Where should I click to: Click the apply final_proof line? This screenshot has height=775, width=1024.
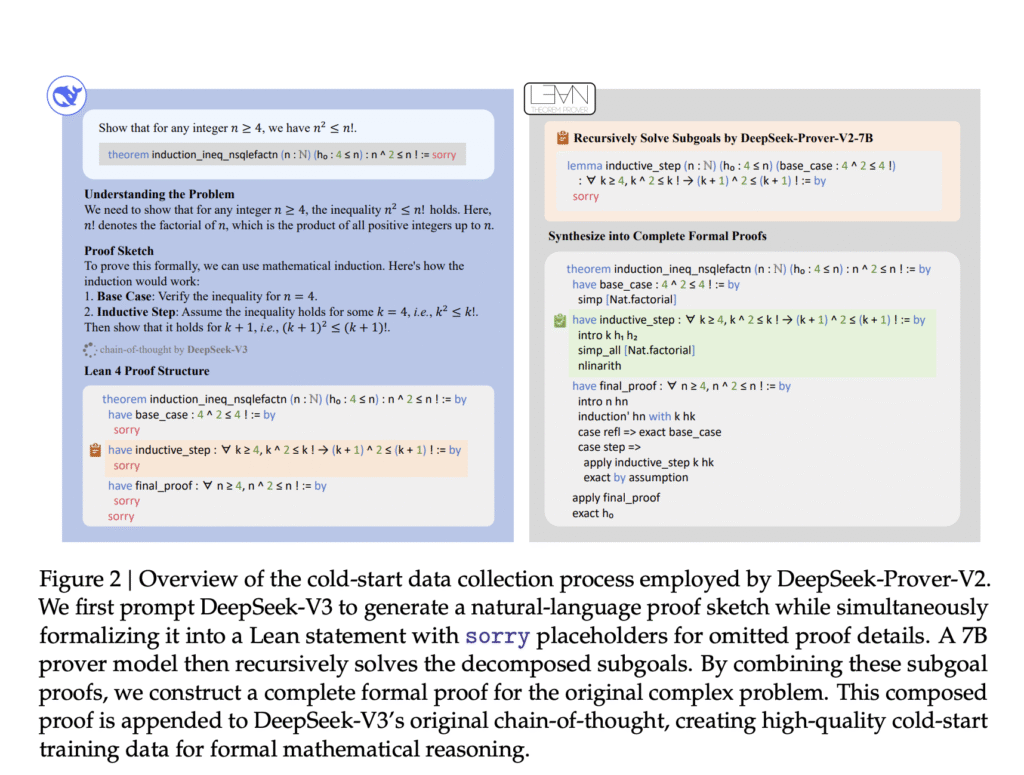616,497
